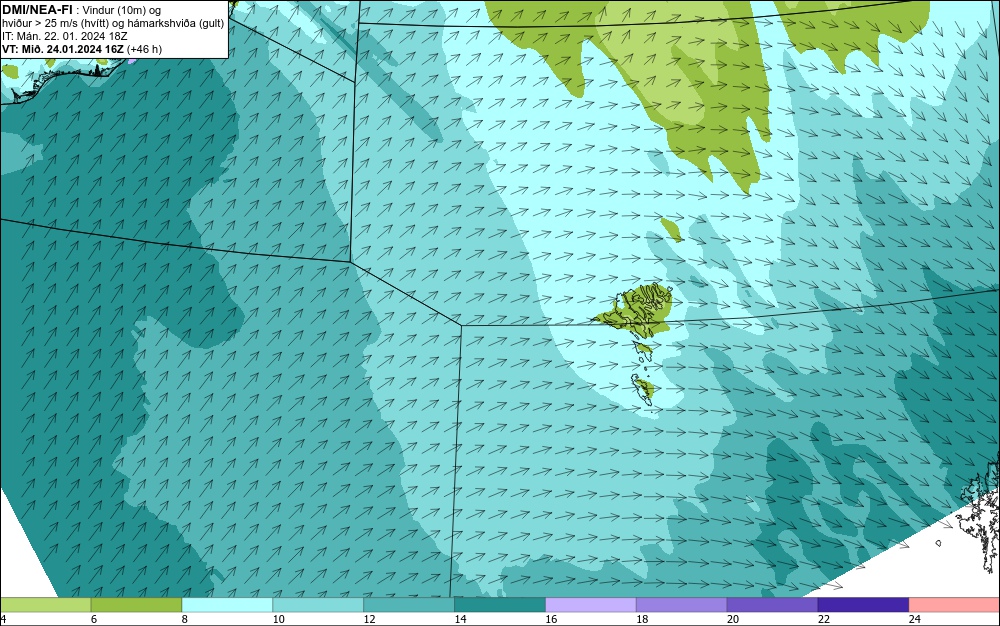Click the 20–22 m/s violet legend swatch
Image resolution: width=1000 pixels, height=626 pixels.
click(772, 605)
